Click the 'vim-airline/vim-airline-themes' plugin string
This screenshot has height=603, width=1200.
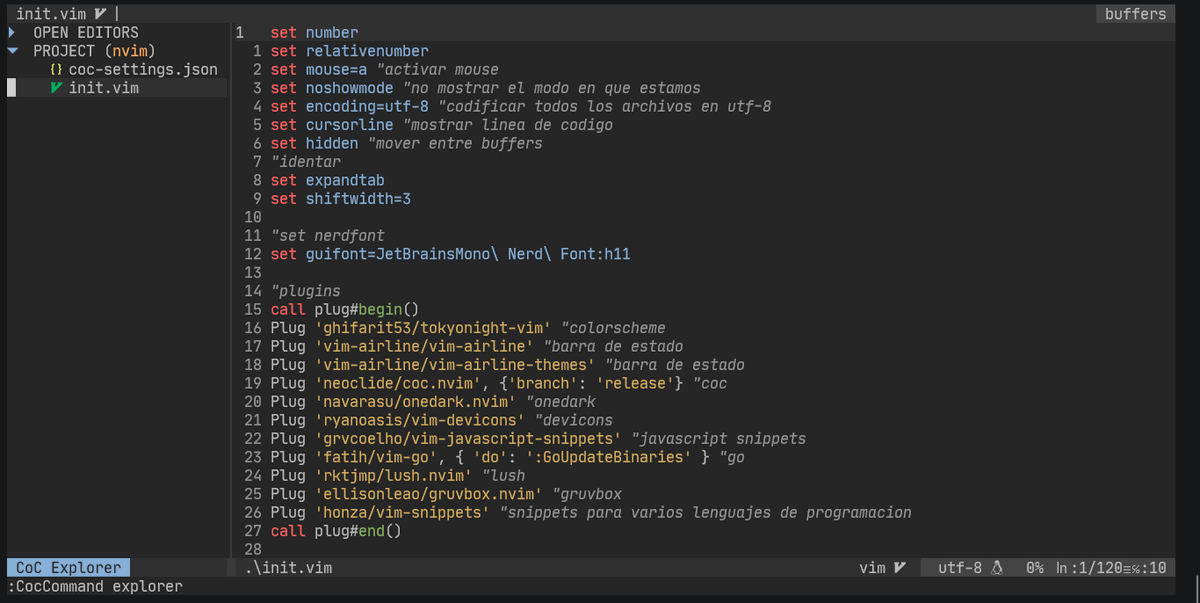coord(455,365)
